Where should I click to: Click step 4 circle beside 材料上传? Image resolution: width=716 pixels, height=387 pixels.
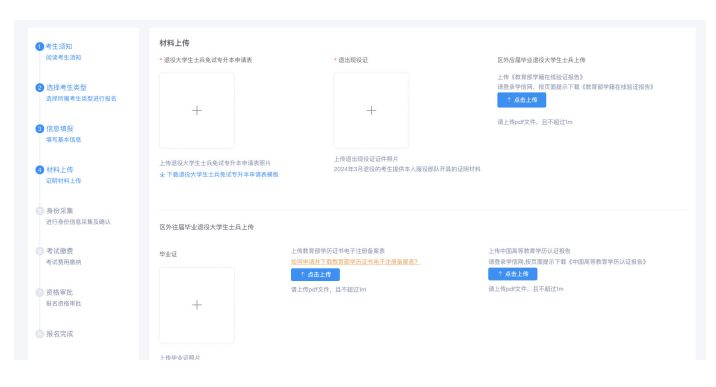point(40,170)
